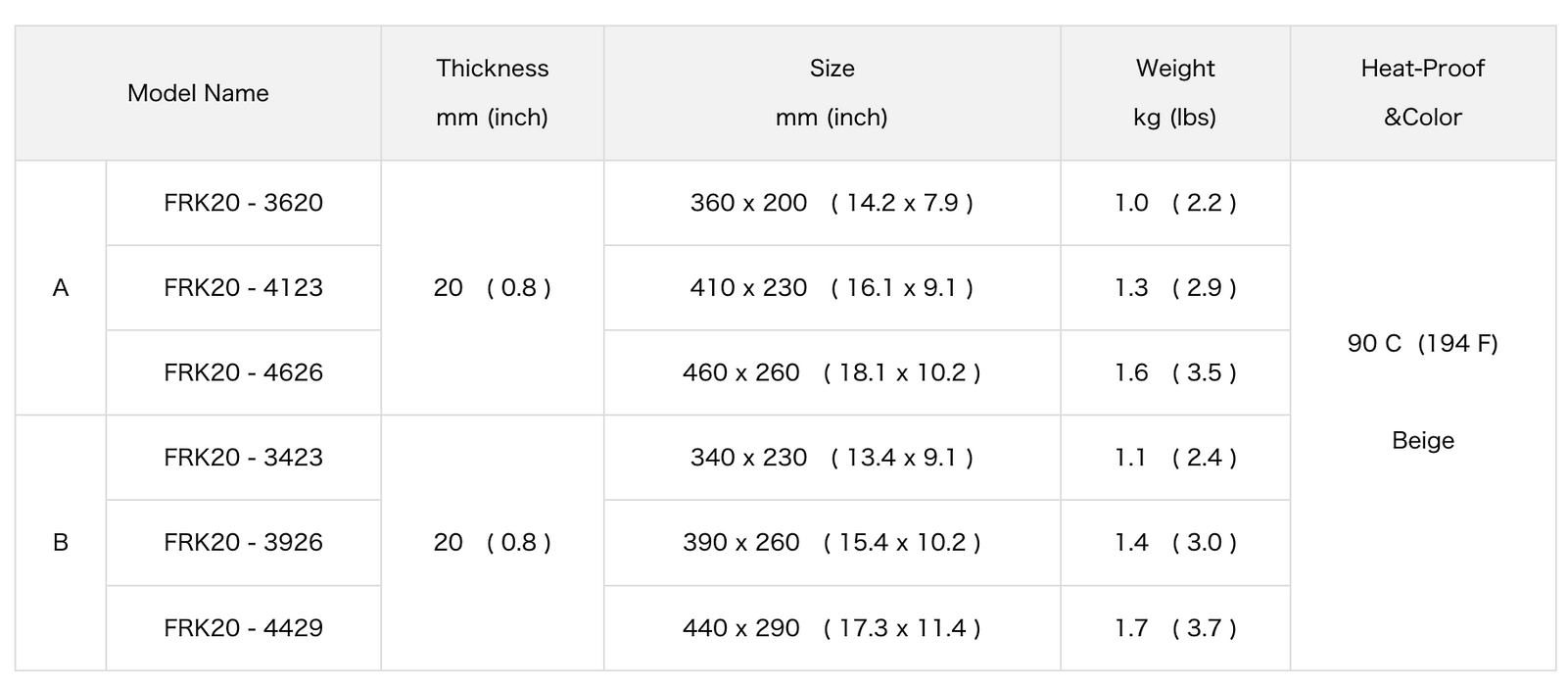
Task: Click the 1.4 (3.0) weight cell
Action: click(1174, 542)
